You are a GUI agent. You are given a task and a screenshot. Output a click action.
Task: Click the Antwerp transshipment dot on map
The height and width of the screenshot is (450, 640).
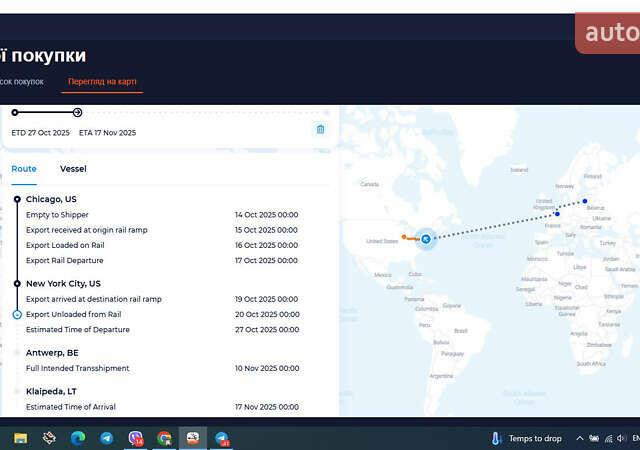click(557, 213)
